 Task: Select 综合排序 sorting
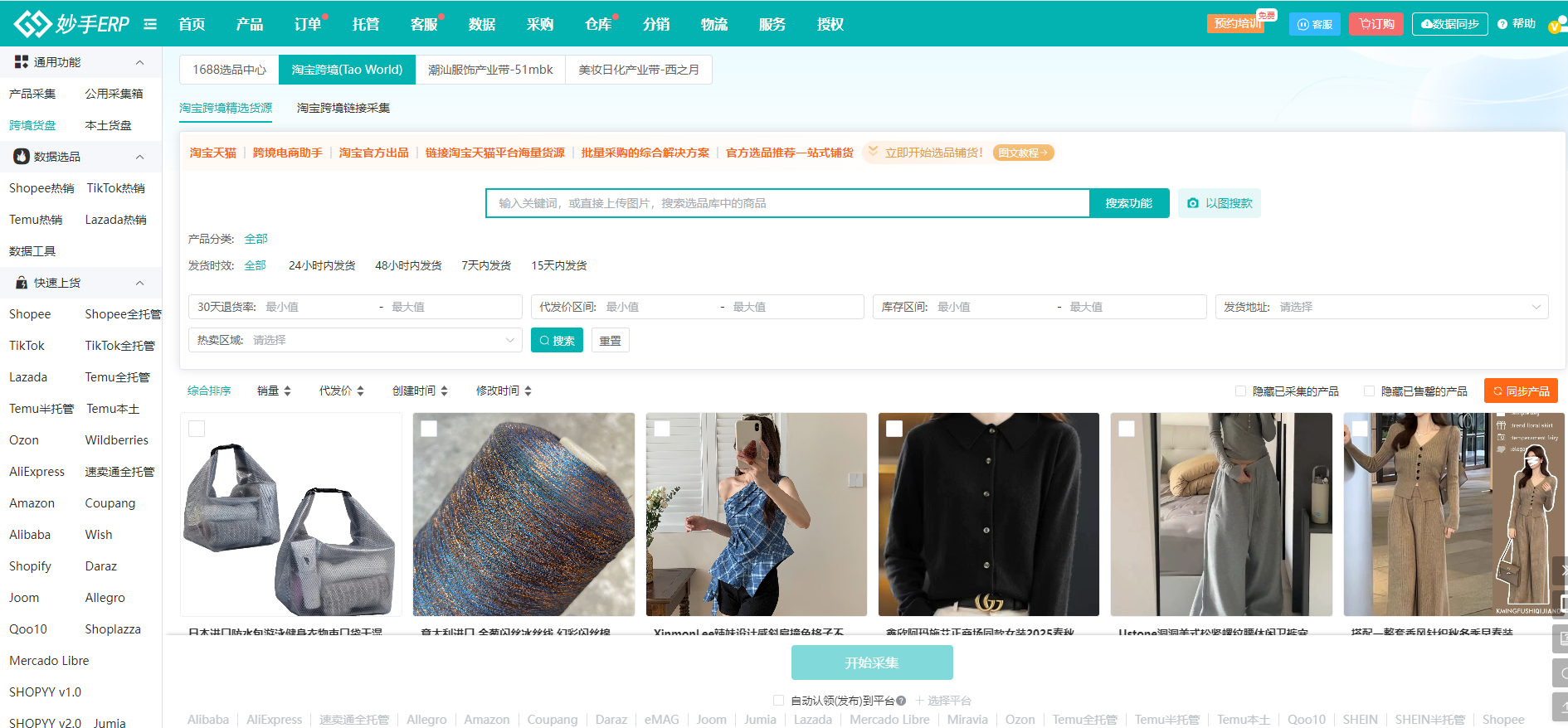click(209, 391)
